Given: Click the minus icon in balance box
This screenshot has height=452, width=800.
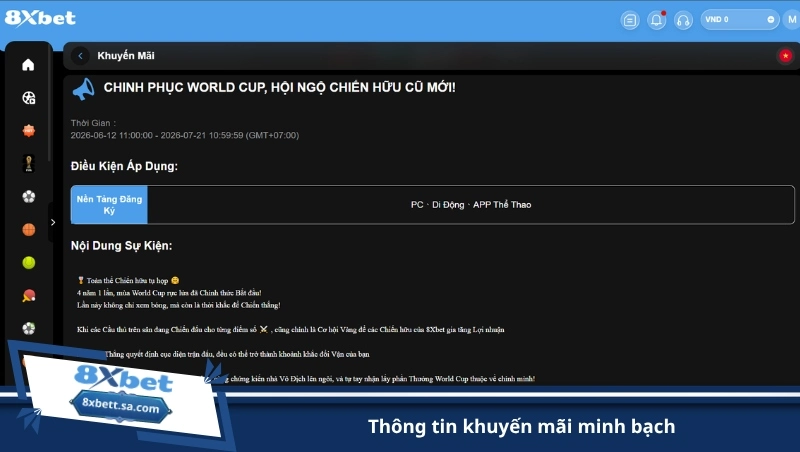Looking at the screenshot, I should point(770,20).
